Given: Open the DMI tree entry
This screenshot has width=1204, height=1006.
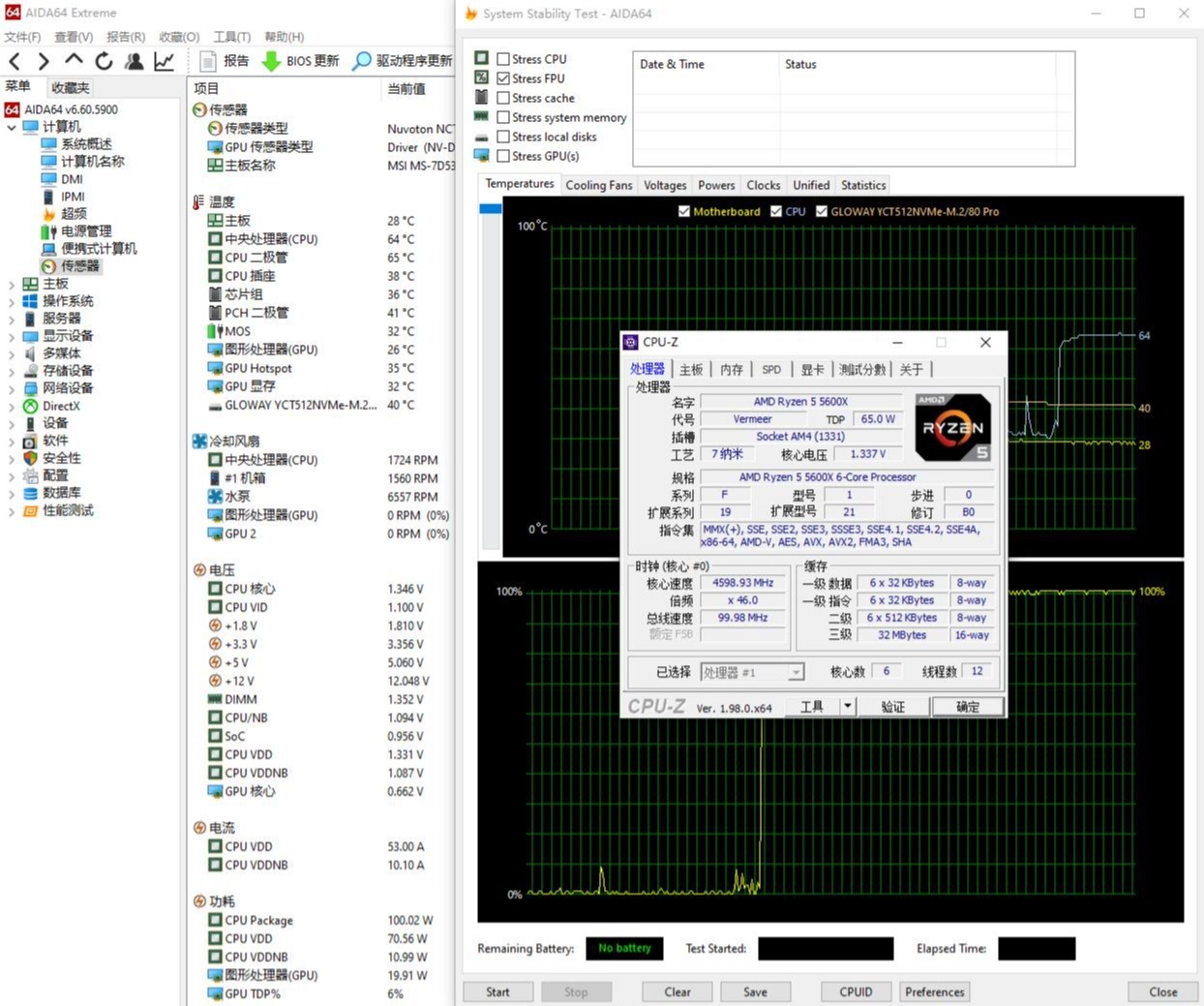Looking at the screenshot, I should click(x=62, y=179).
